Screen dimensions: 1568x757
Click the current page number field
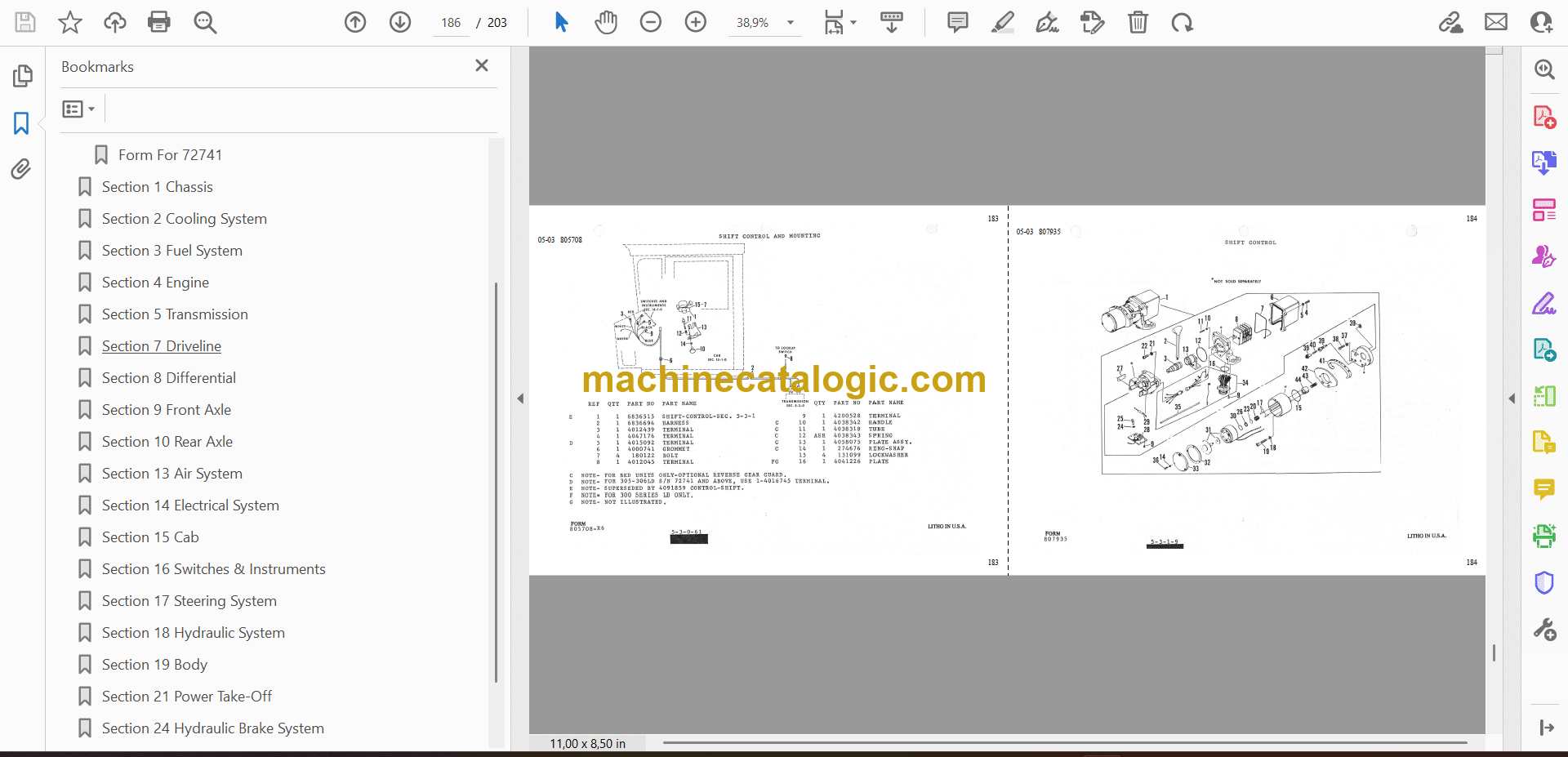(x=452, y=23)
